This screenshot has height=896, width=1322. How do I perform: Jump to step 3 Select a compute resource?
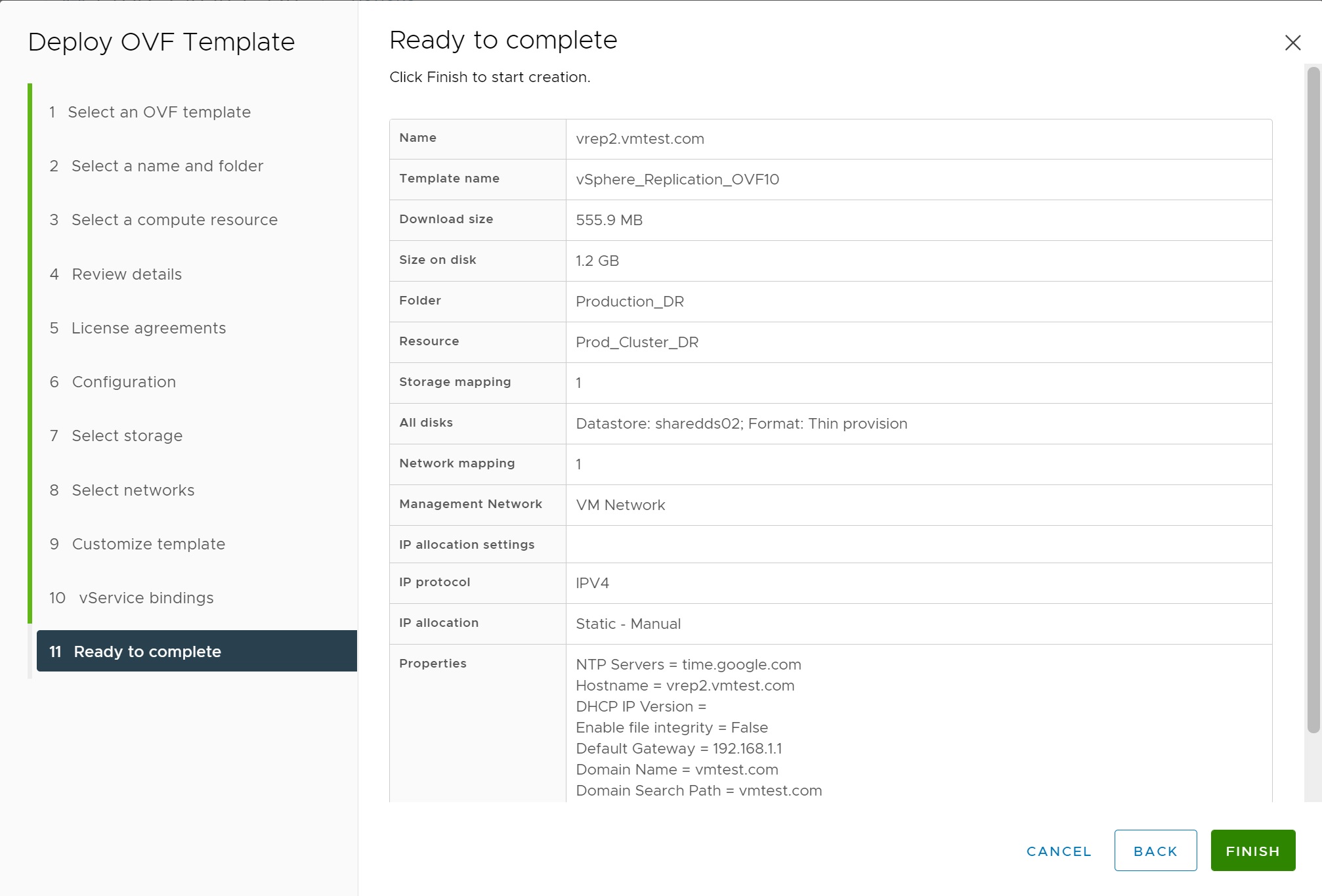pyautogui.click(x=174, y=220)
